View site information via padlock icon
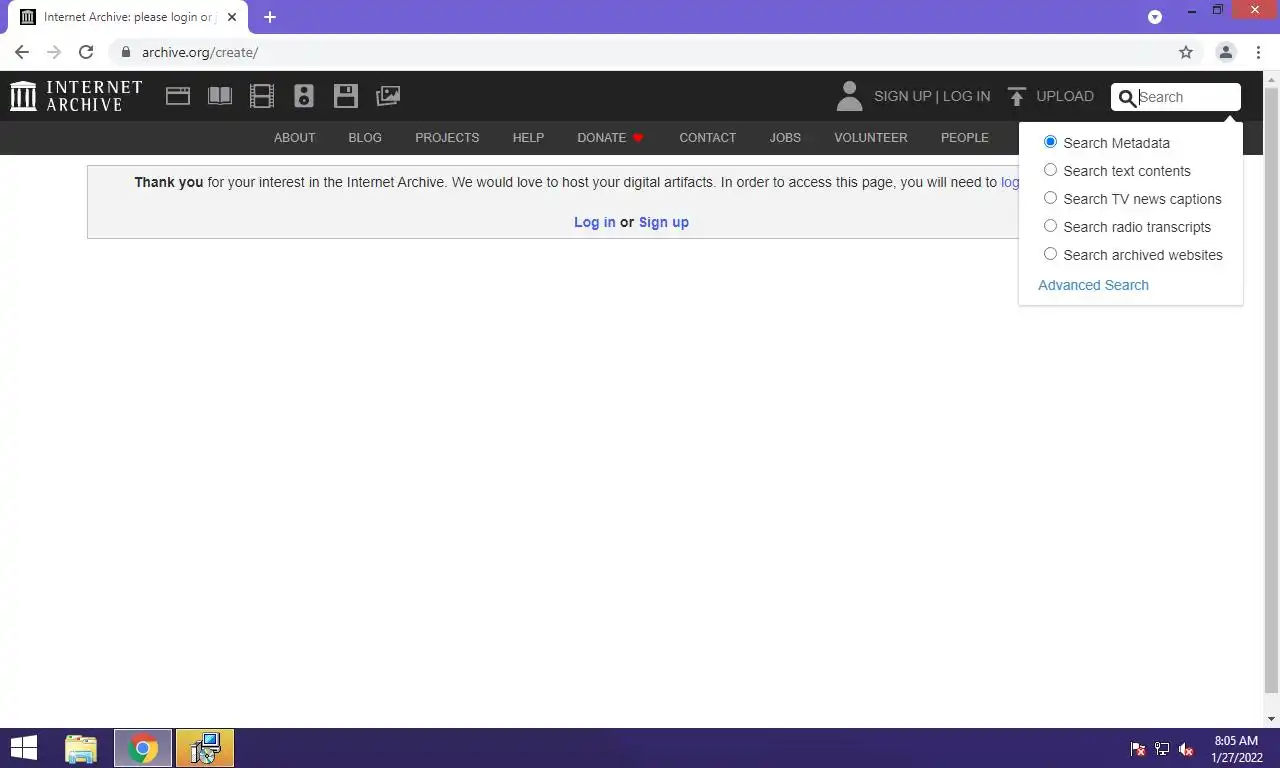 [125, 52]
